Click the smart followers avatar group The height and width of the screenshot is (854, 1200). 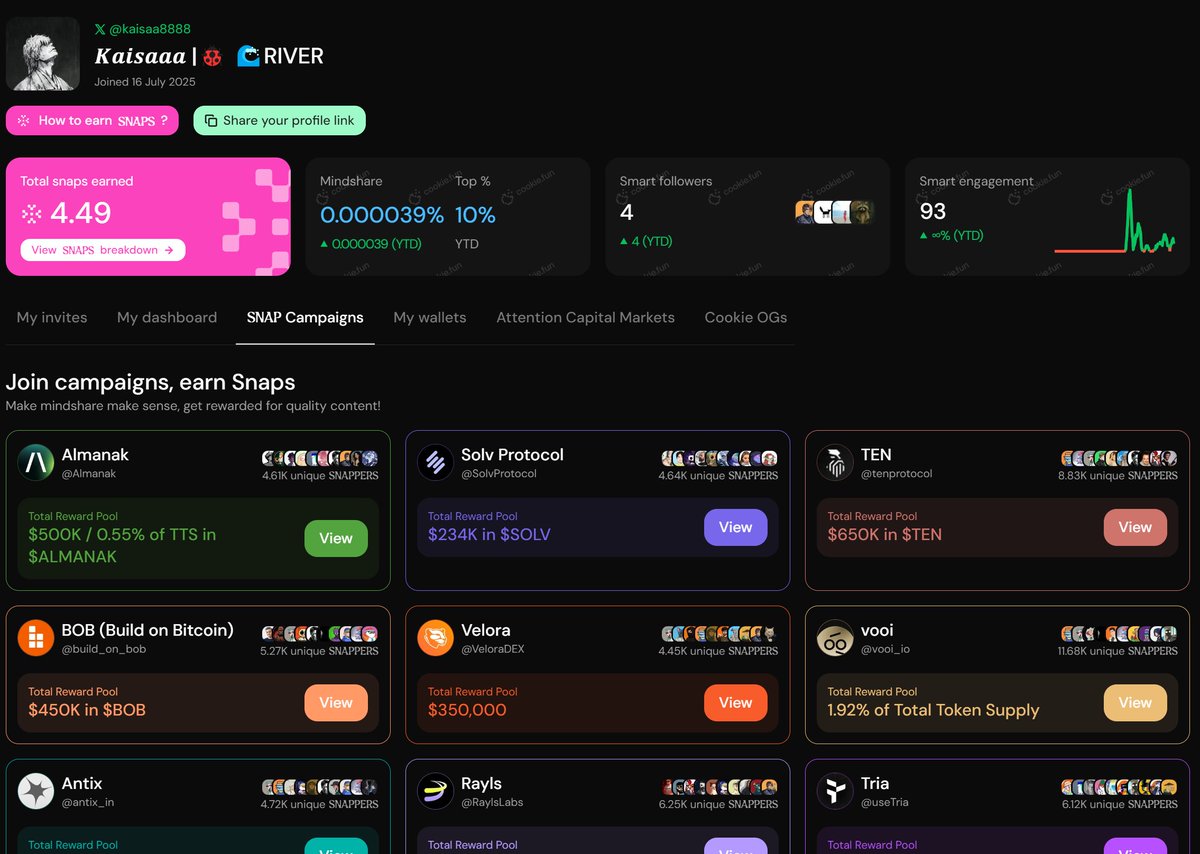(x=834, y=212)
